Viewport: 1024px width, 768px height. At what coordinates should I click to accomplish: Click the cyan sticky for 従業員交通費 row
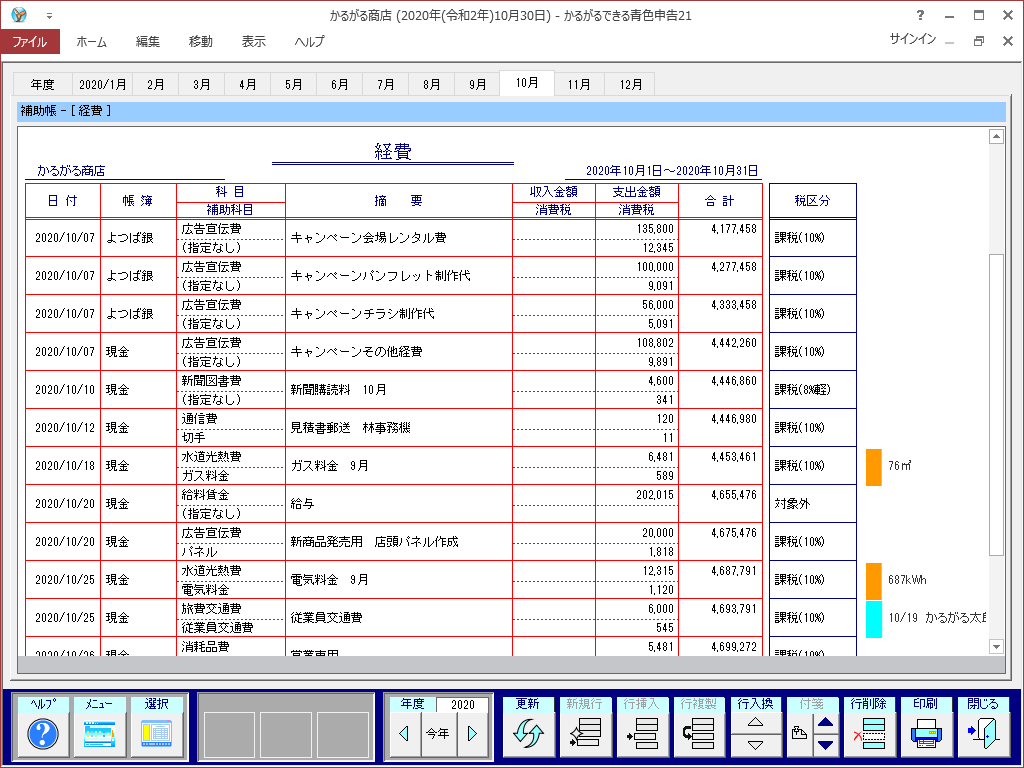(x=874, y=619)
